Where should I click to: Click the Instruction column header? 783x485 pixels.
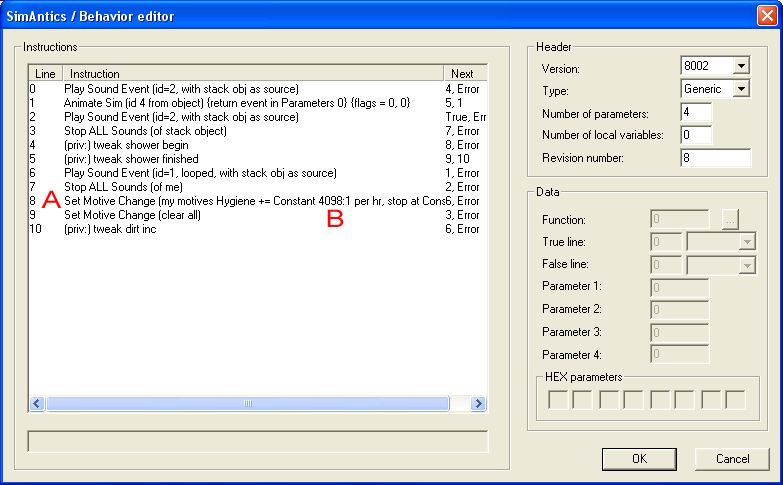point(253,73)
